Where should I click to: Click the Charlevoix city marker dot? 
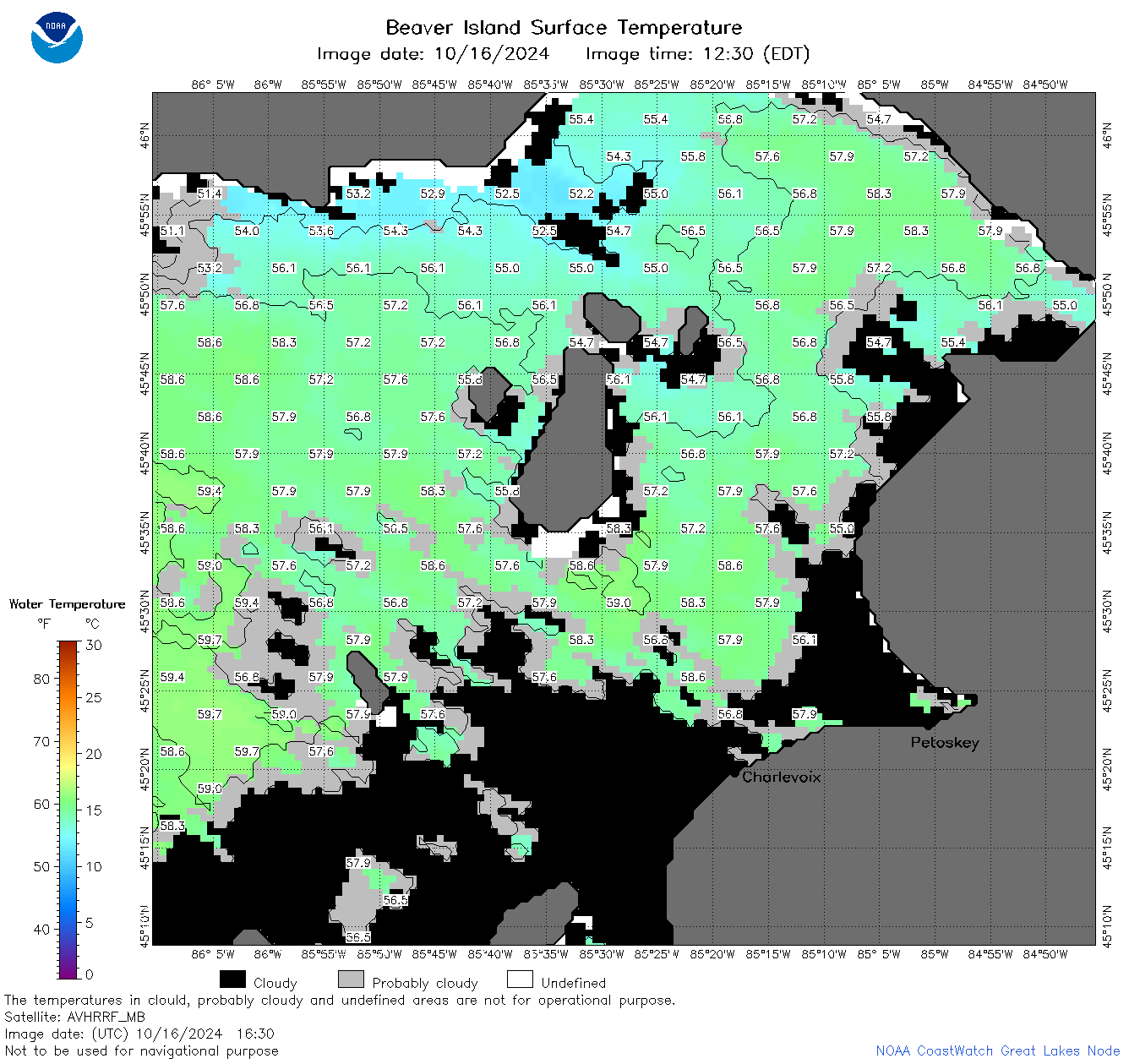click(735, 772)
